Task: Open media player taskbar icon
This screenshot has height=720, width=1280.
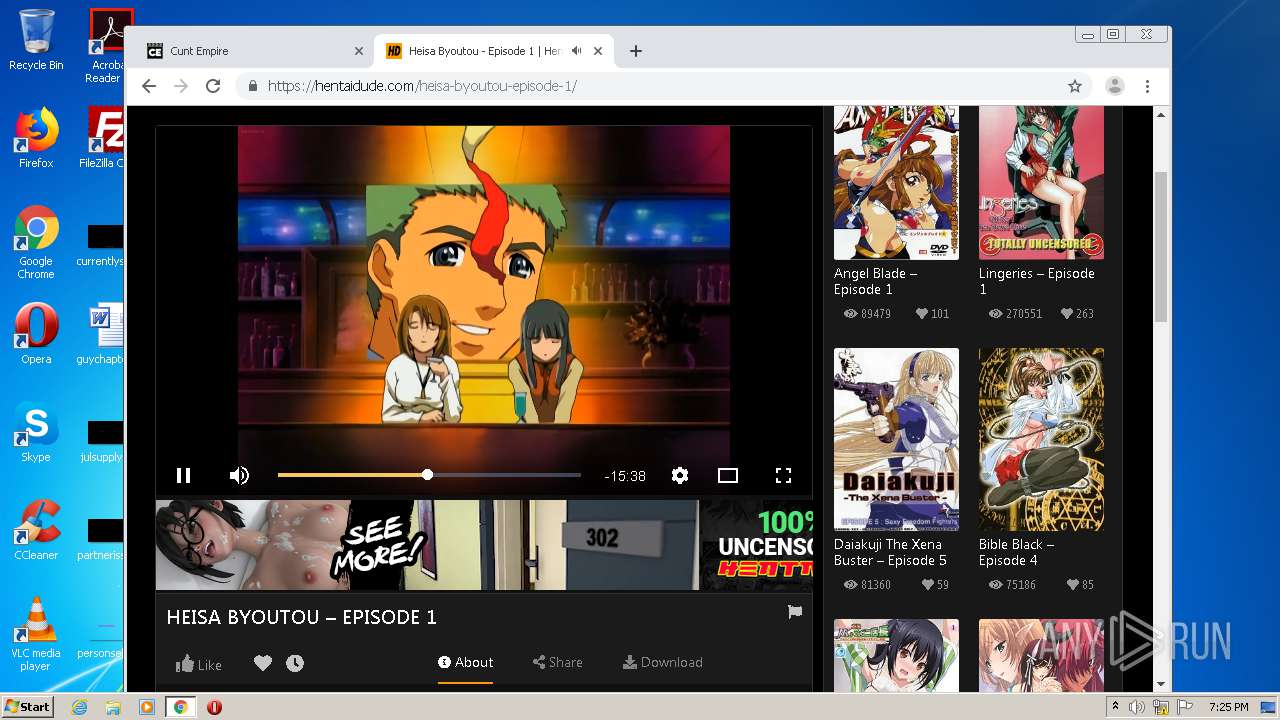Action: coord(147,707)
